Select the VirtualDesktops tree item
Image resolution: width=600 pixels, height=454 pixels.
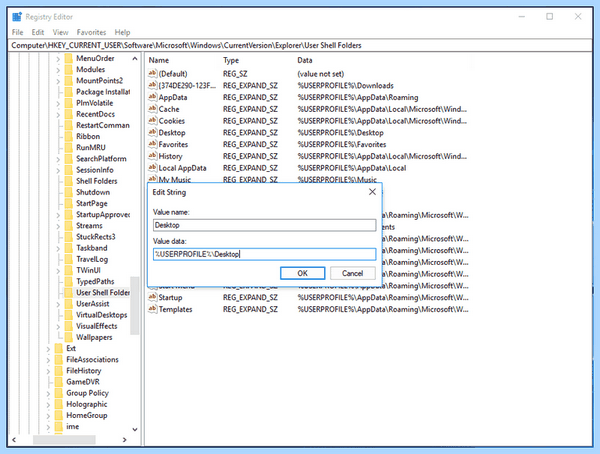pos(101,315)
